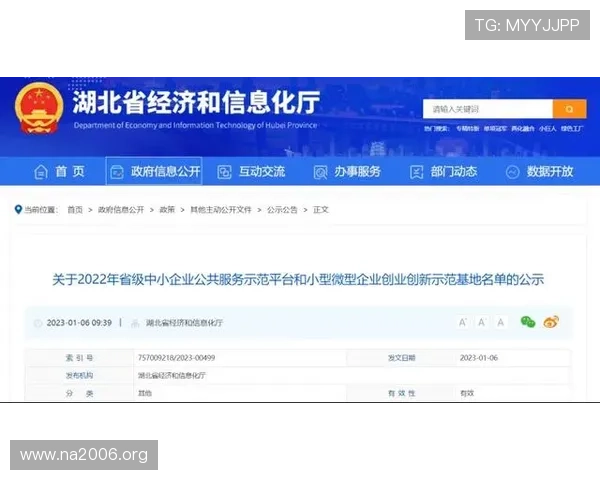Click hot search term 专精特新
600x480 pixels.
tap(467, 129)
